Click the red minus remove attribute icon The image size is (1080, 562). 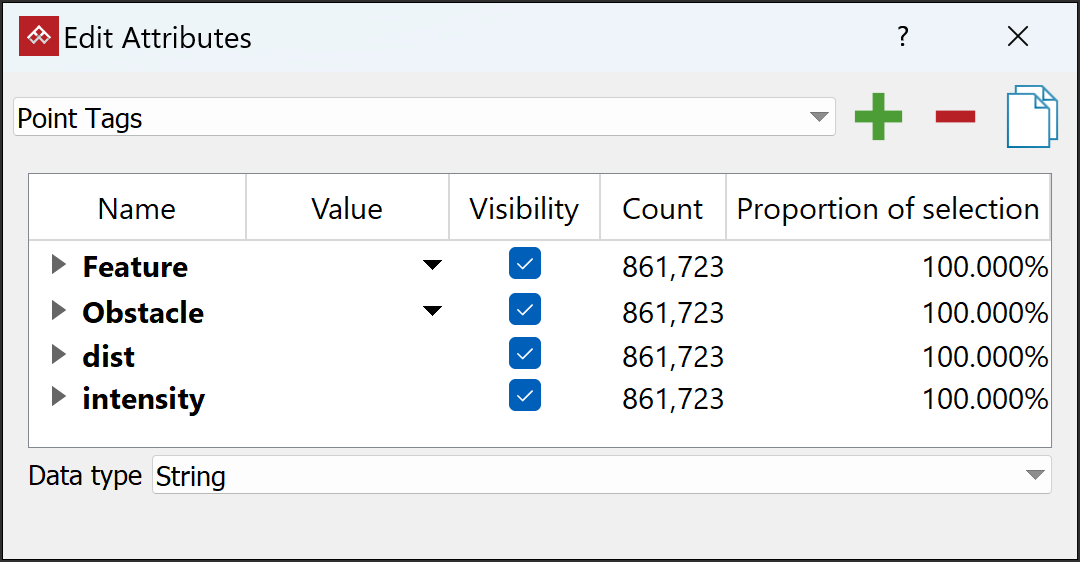click(x=955, y=117)
